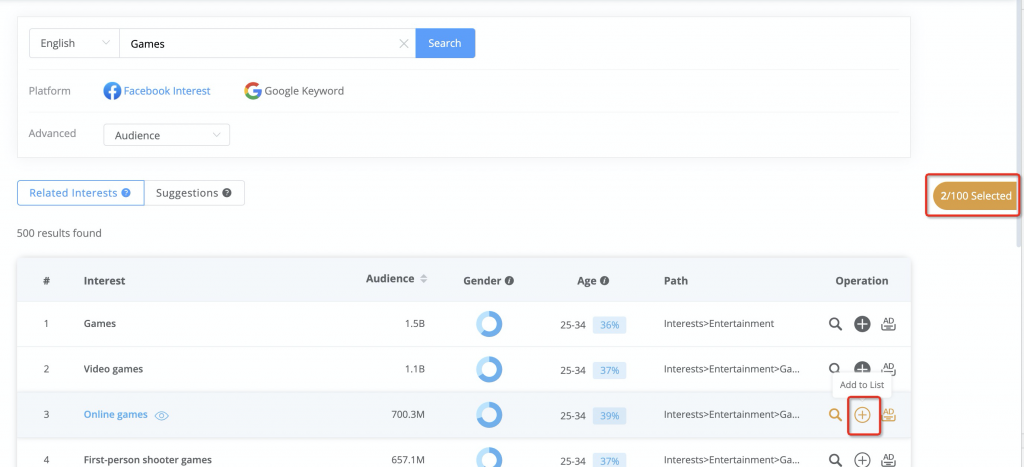Click the 500 results found text
This screenshot has width=1024, height=467.
[x=59, y=233]
